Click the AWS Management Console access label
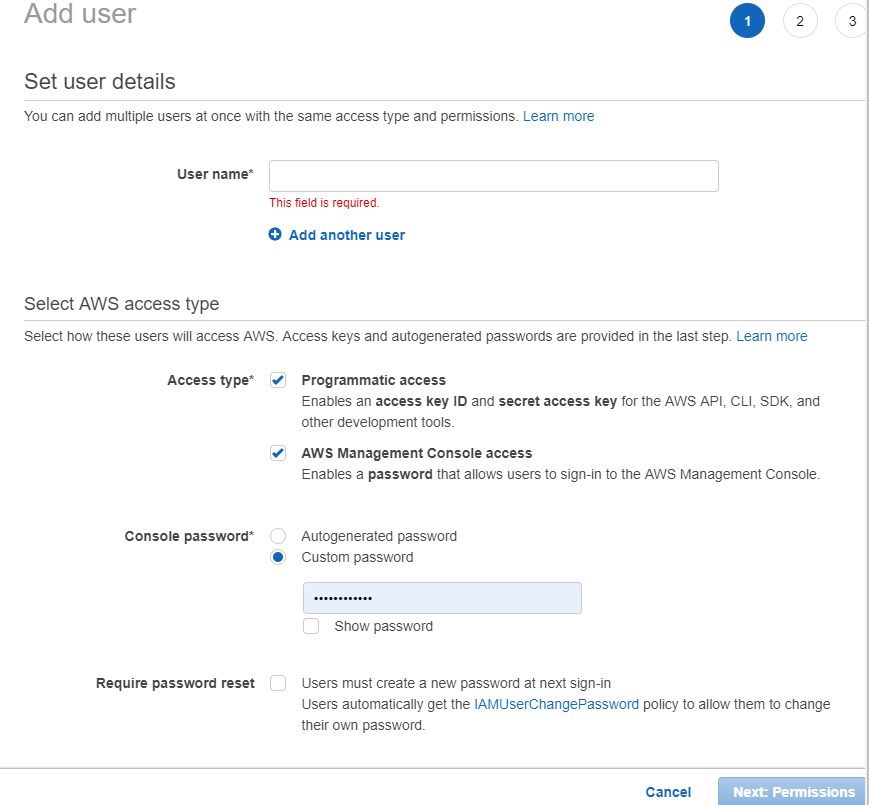This screenshot has height=805, width=869. 416,453
